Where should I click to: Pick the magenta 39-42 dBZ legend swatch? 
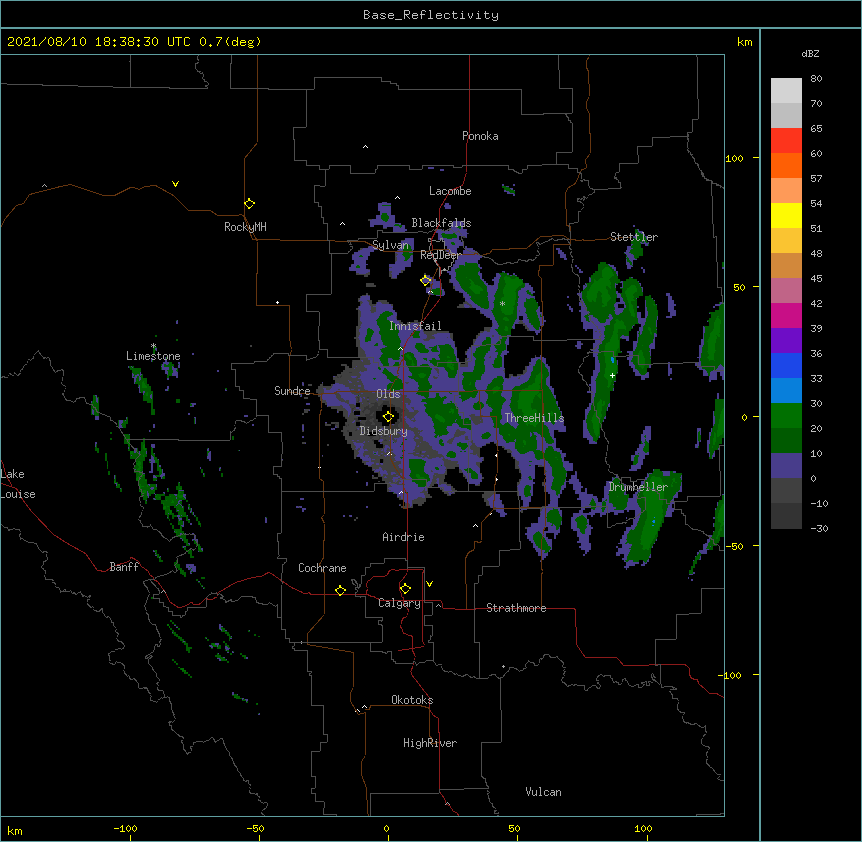pyautogui.click(x=786, y=316)
